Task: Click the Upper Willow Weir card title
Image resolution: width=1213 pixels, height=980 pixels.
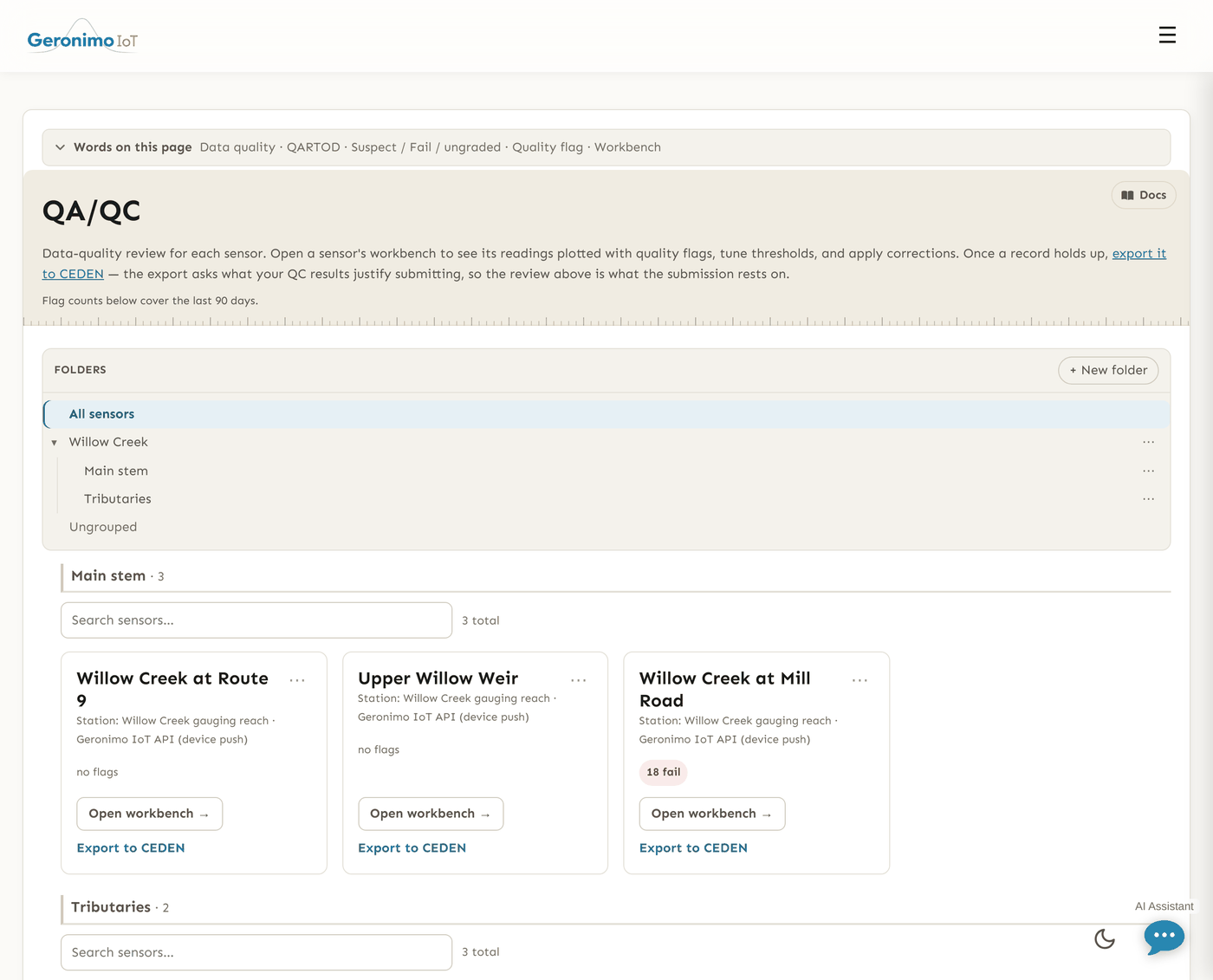Action: coord(438,678)
